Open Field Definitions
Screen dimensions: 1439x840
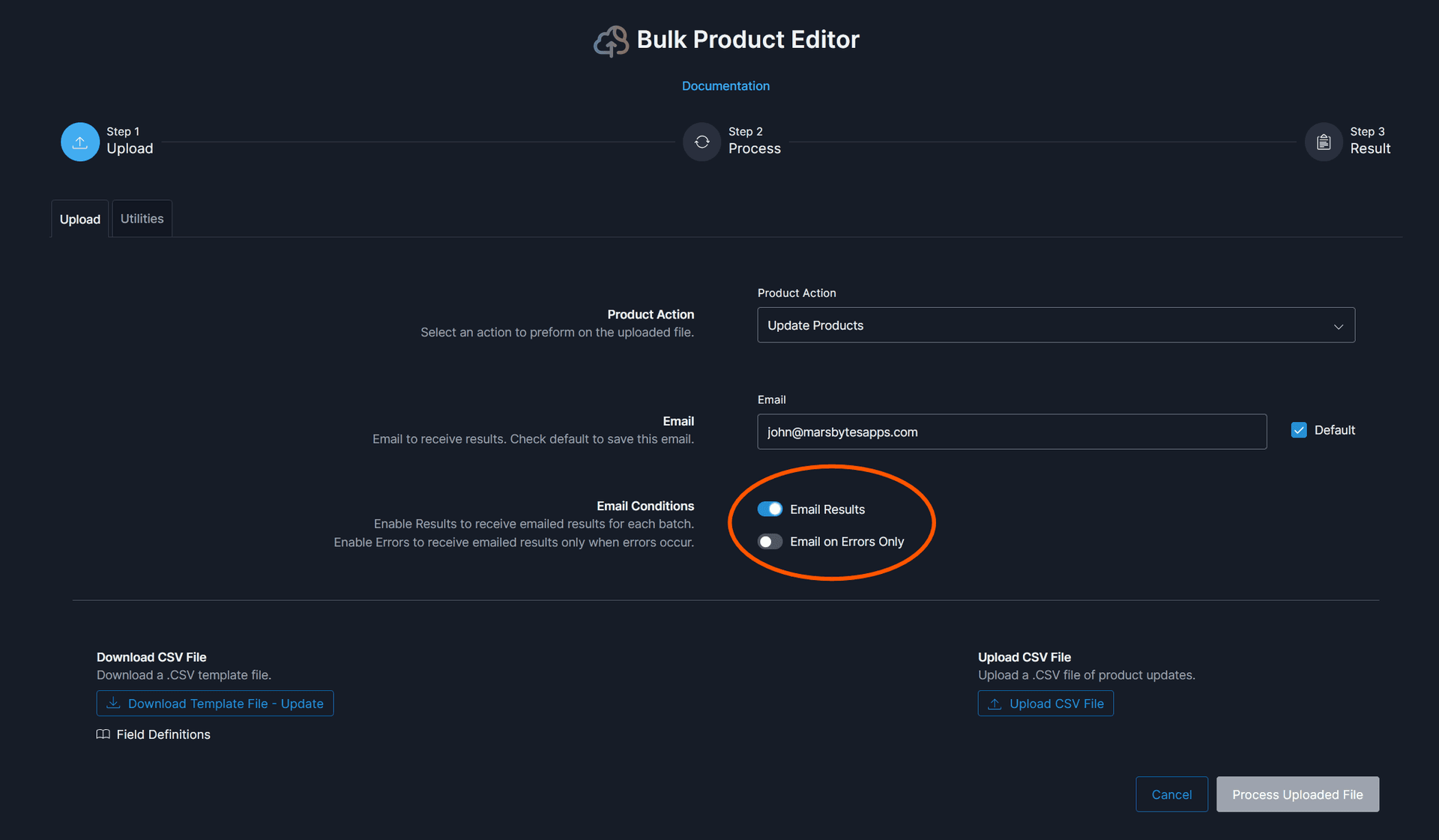163,734
